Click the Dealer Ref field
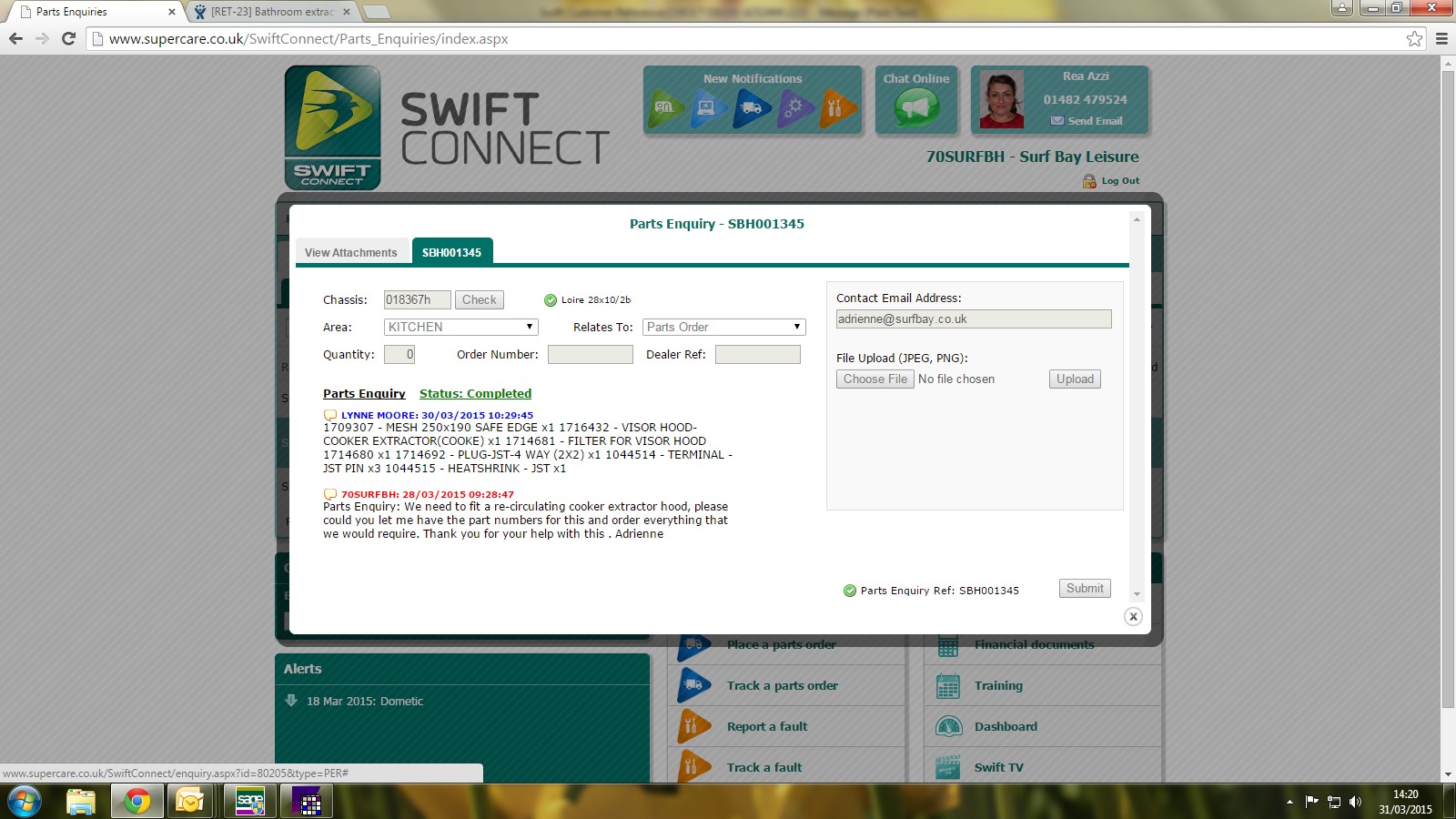The image size is (1456, 819). pos(758,354)
